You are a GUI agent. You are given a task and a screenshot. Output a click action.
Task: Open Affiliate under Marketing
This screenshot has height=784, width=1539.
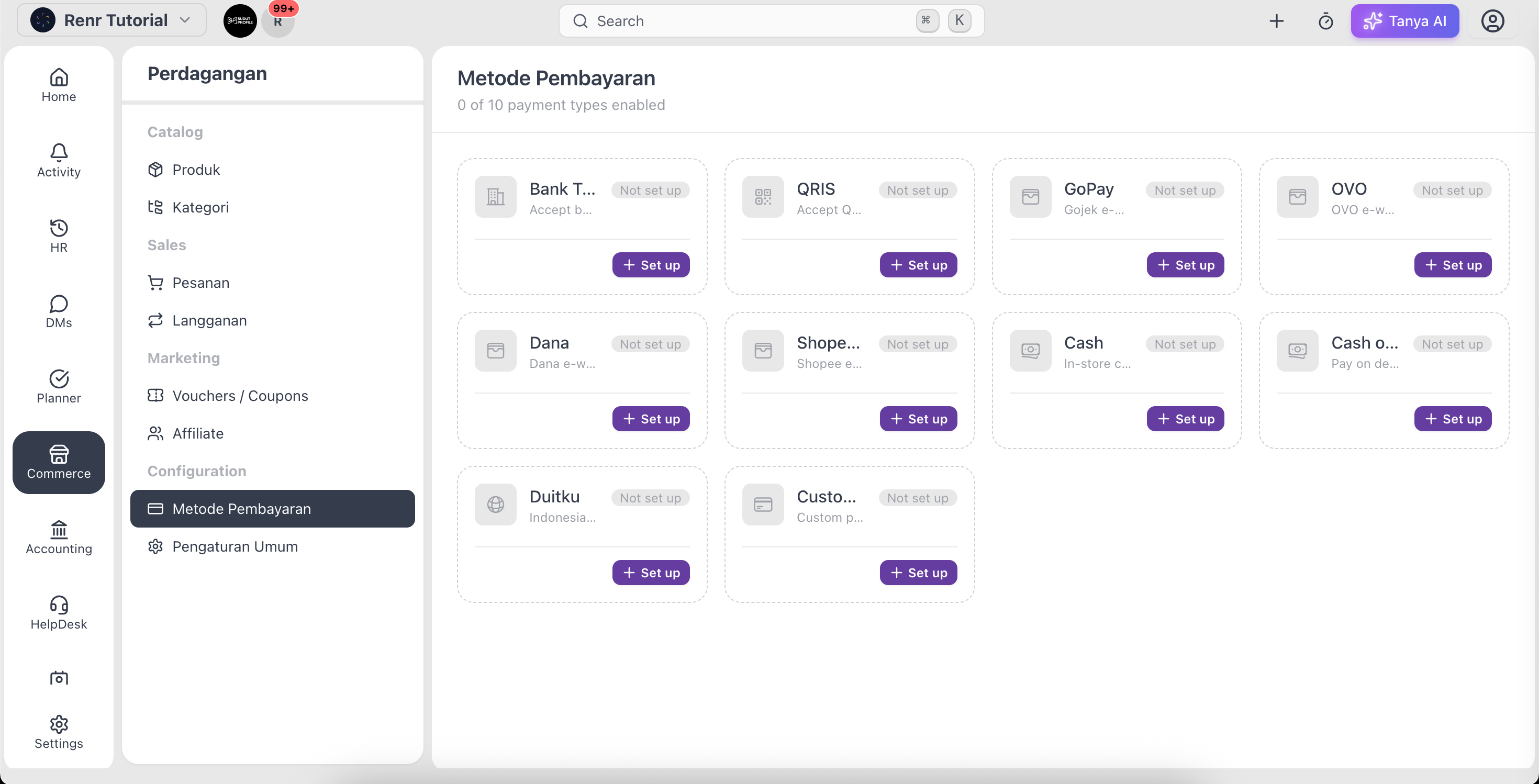pyautogui.click(x=272, y=433)
